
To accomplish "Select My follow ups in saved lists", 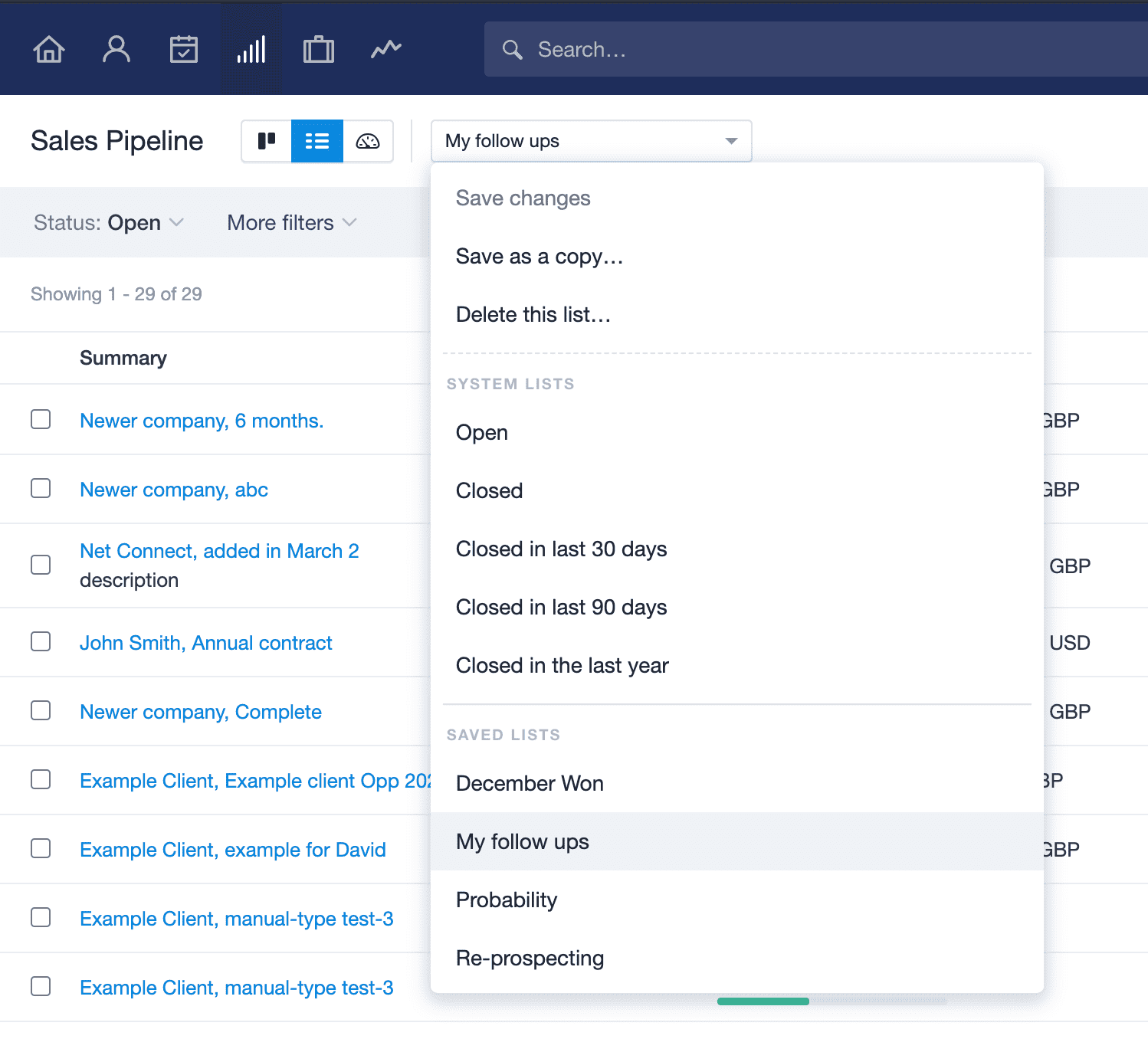I will tap(737, 842).
